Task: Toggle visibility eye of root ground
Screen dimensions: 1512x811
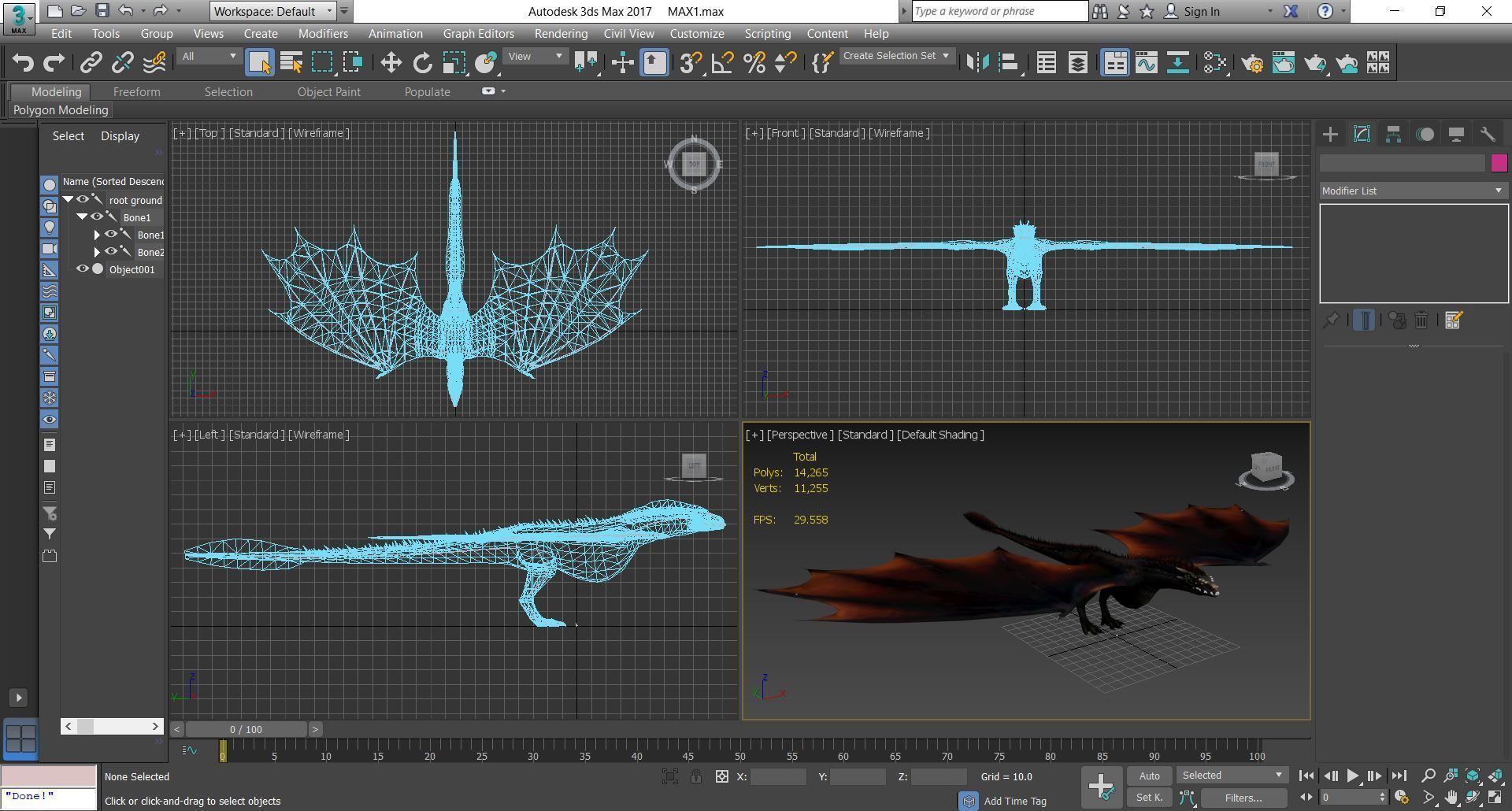Action: (x=82, y=200)
